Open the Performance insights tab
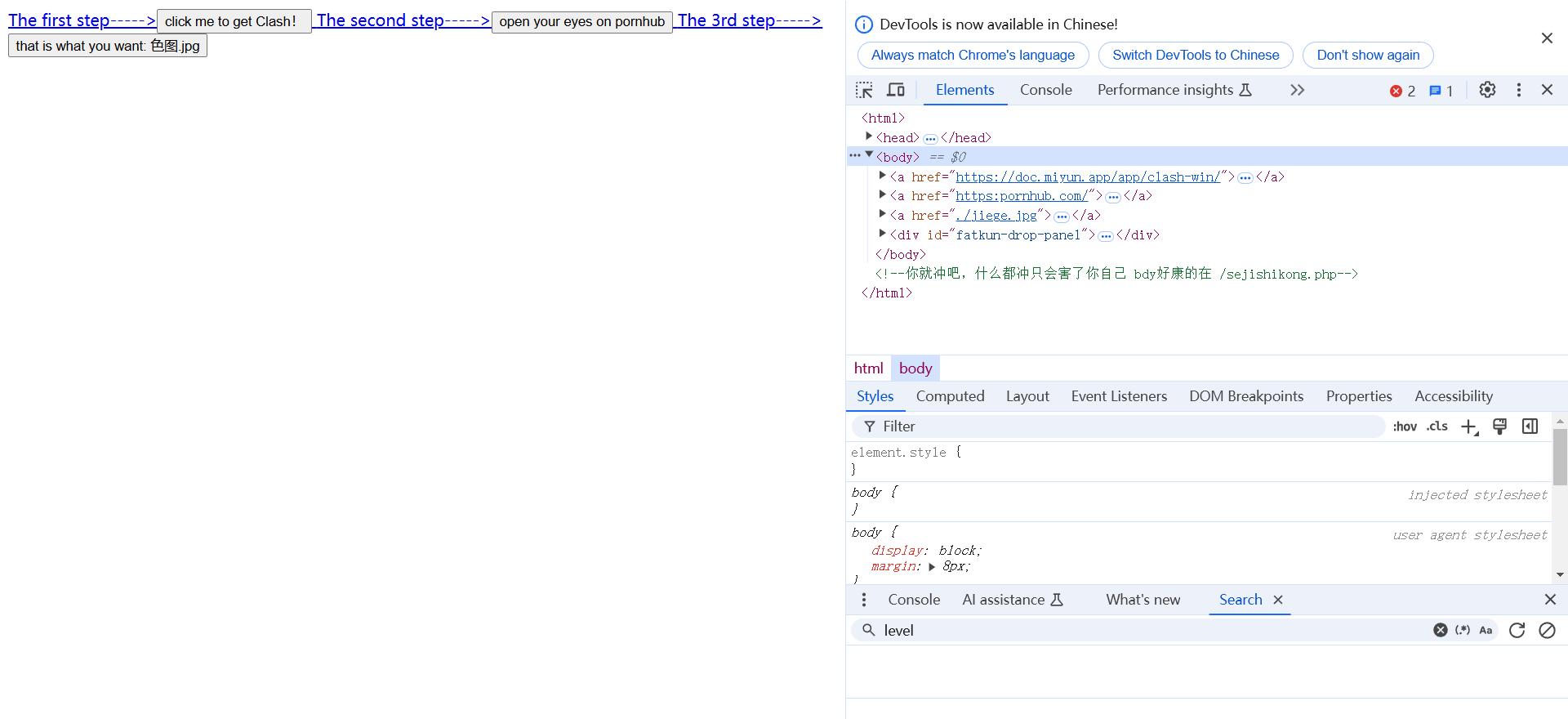 point(1174,90)
